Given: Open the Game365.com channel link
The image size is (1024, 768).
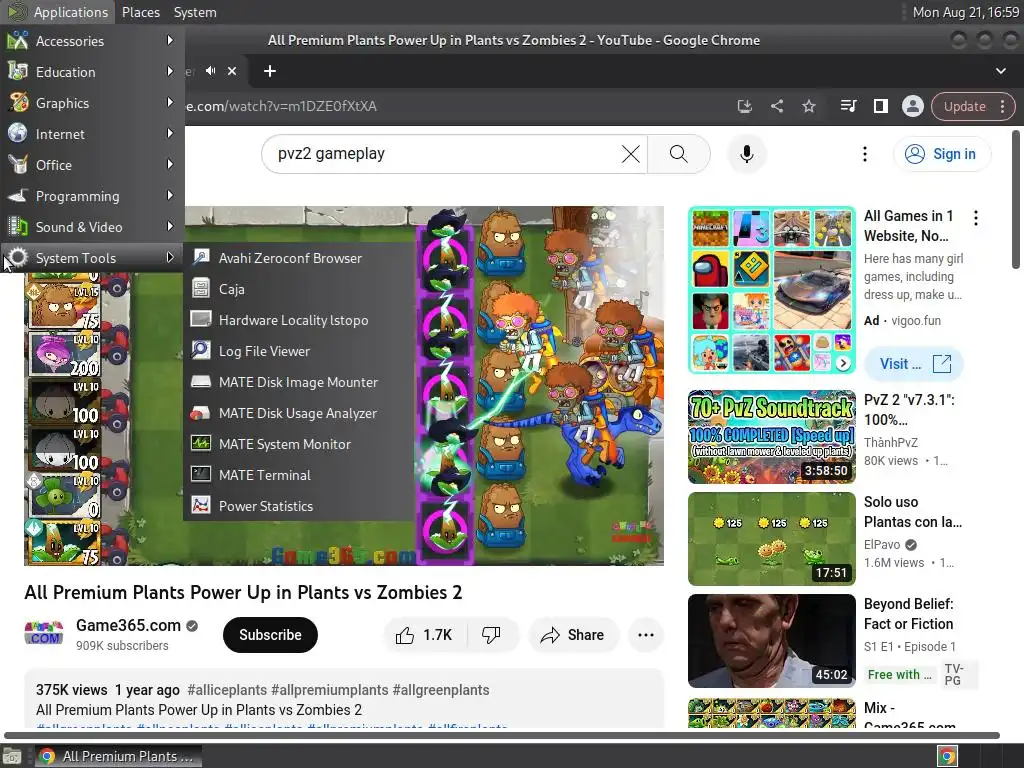Looking at the screenshot, I should coord(128,625).
